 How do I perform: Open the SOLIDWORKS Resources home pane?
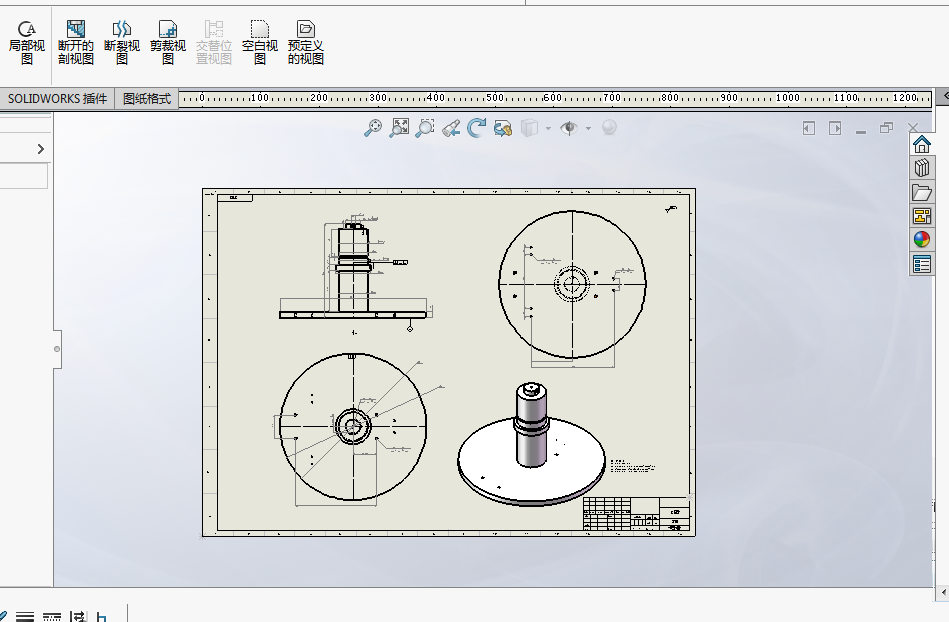pos(922,144)
